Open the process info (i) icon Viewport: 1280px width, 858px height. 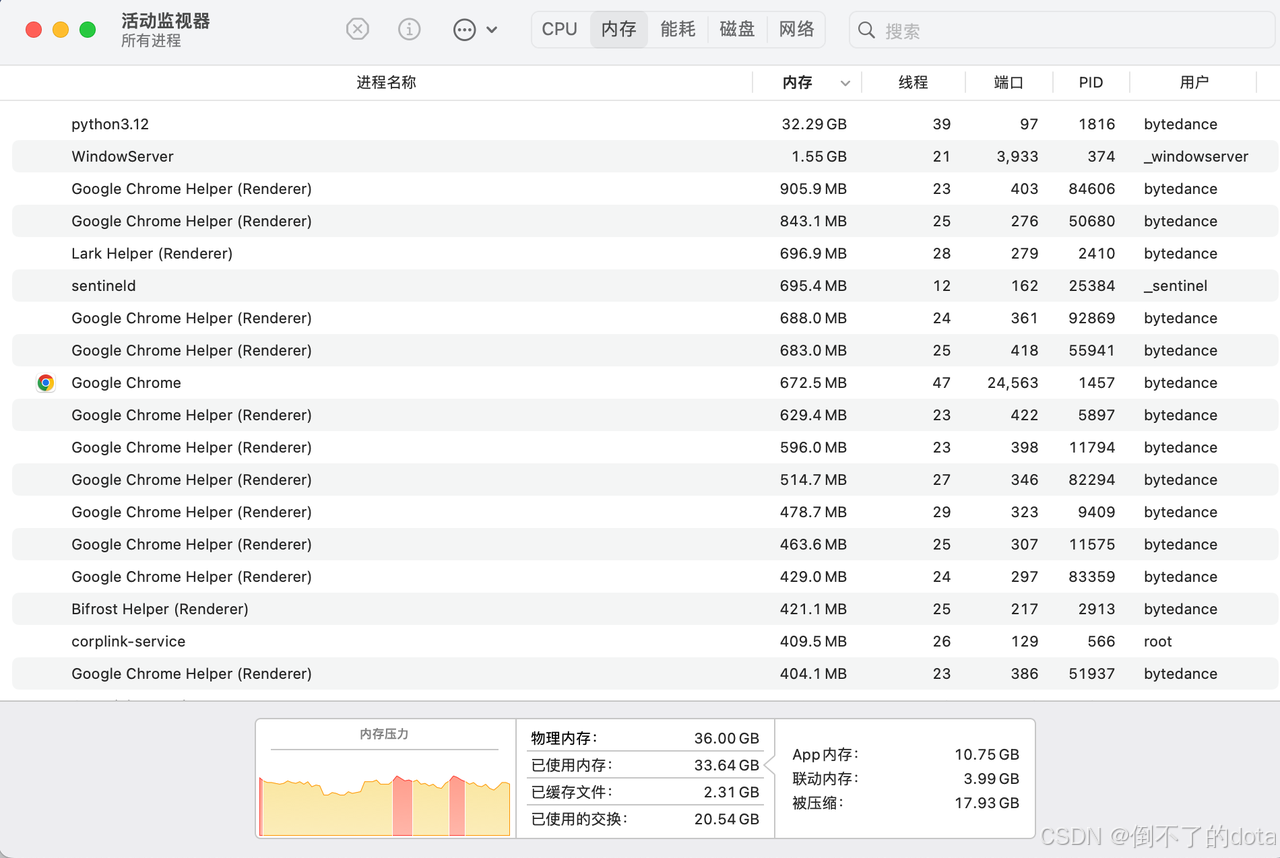coord(409,30)
